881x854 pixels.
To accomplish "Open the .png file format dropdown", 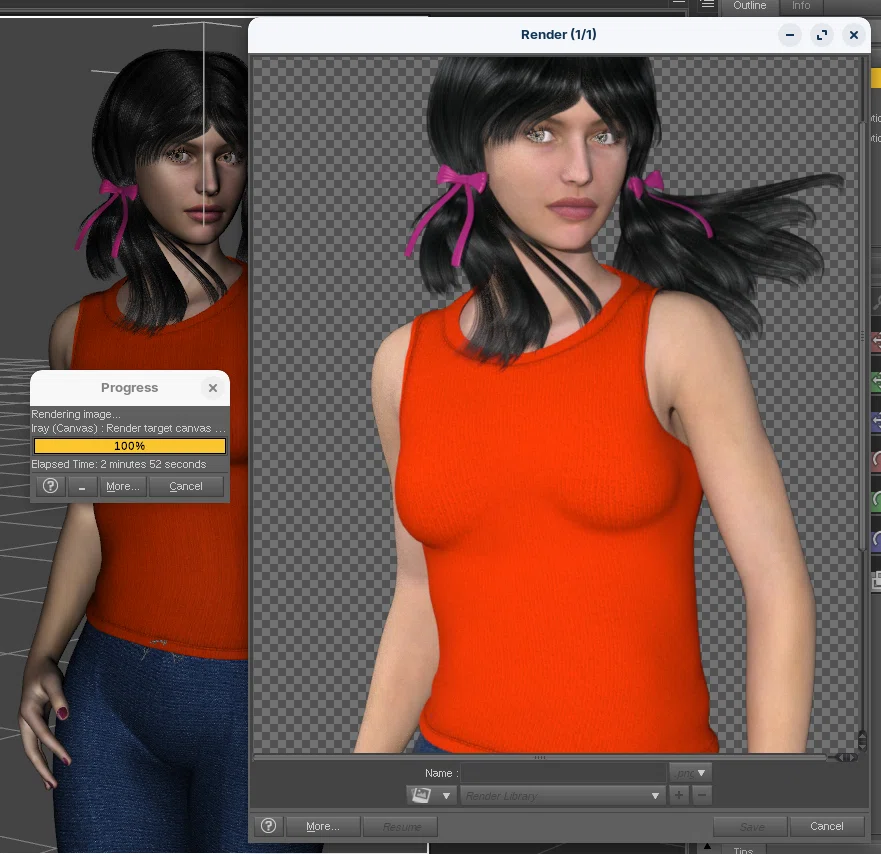I will coord(691,773).
